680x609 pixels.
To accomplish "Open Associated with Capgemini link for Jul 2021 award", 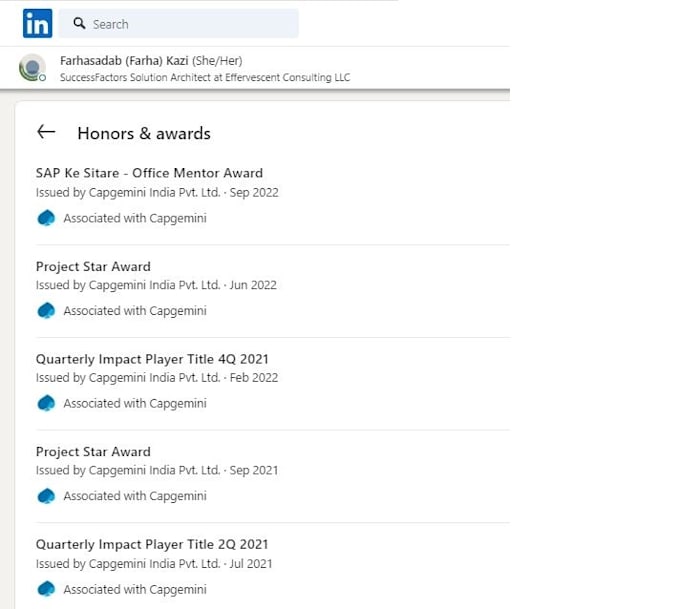I will pyautogui.click(x=135, y=589).
